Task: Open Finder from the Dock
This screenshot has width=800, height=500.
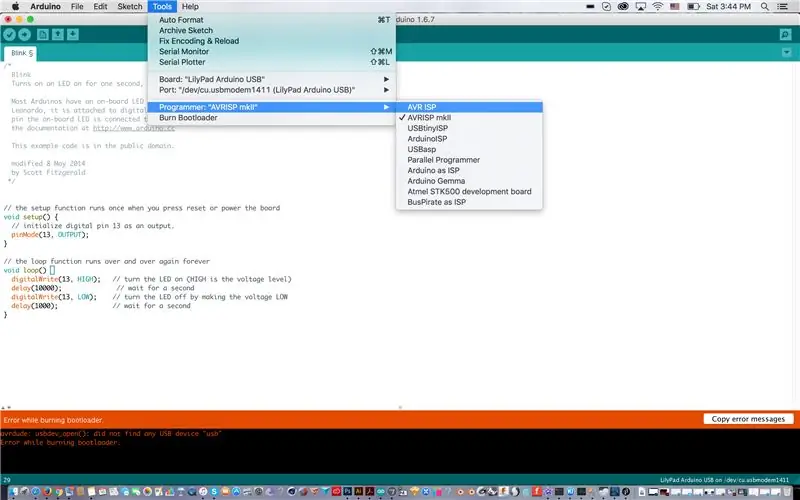Action: (x=13, y=492)
